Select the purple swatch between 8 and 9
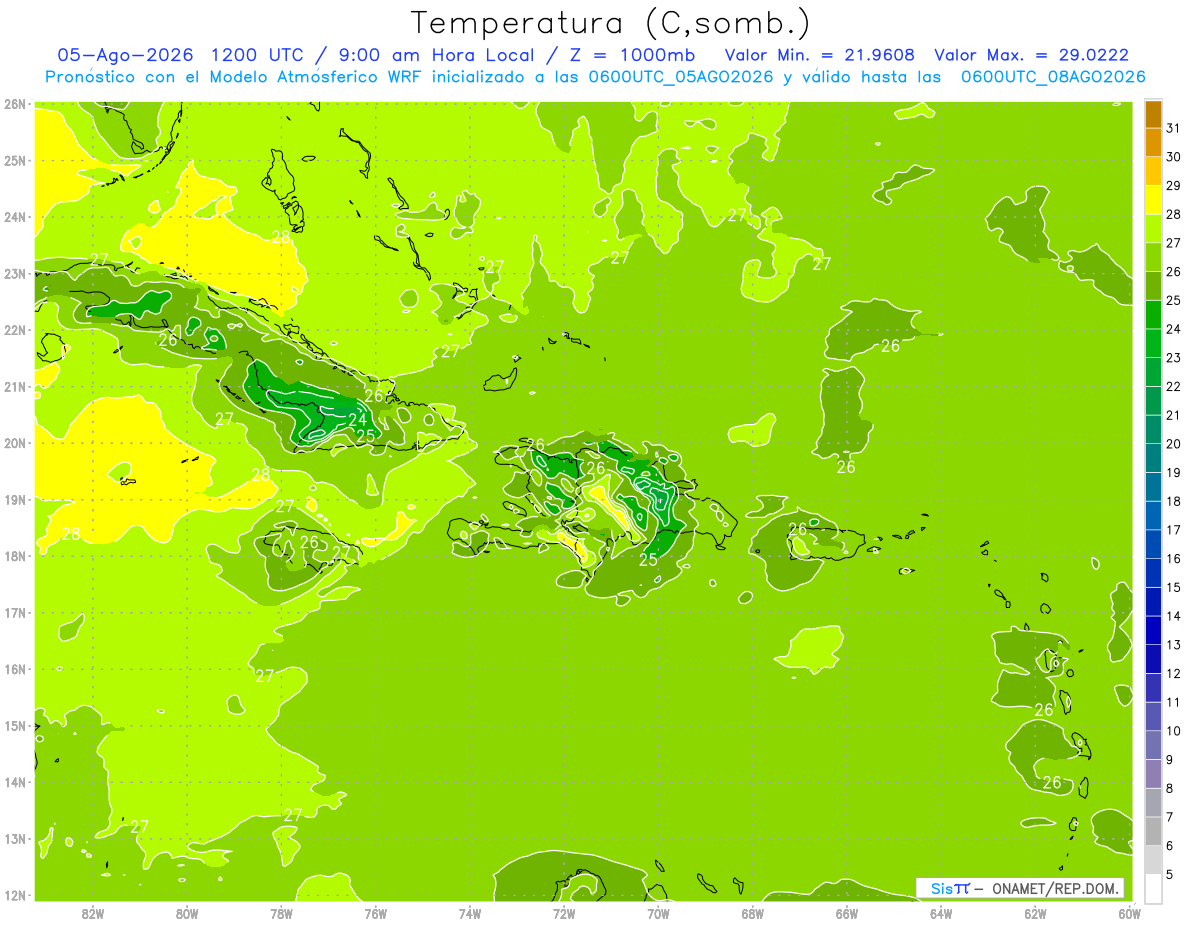 pos(1153,773)
